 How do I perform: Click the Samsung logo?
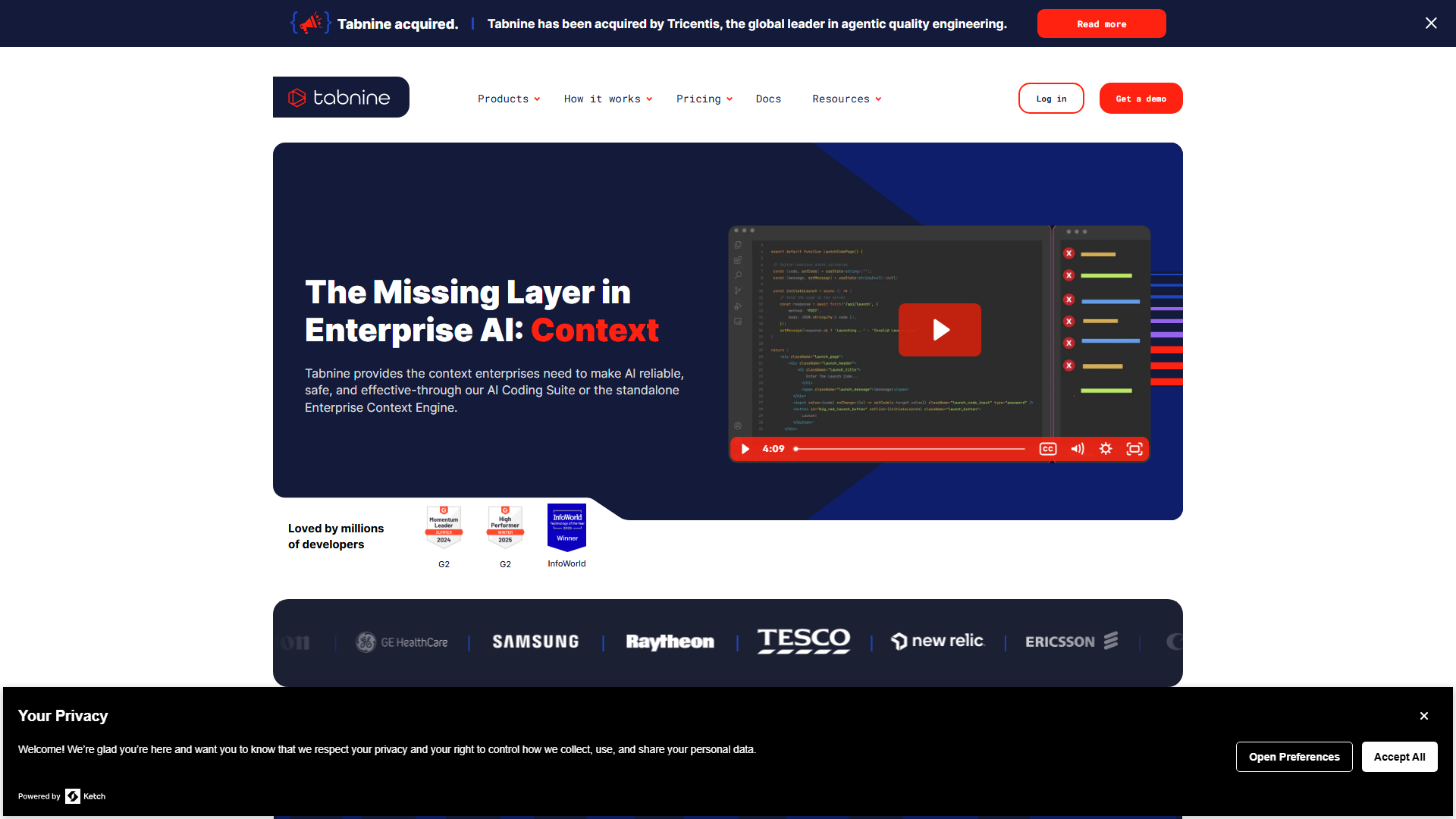coord(535,642)
